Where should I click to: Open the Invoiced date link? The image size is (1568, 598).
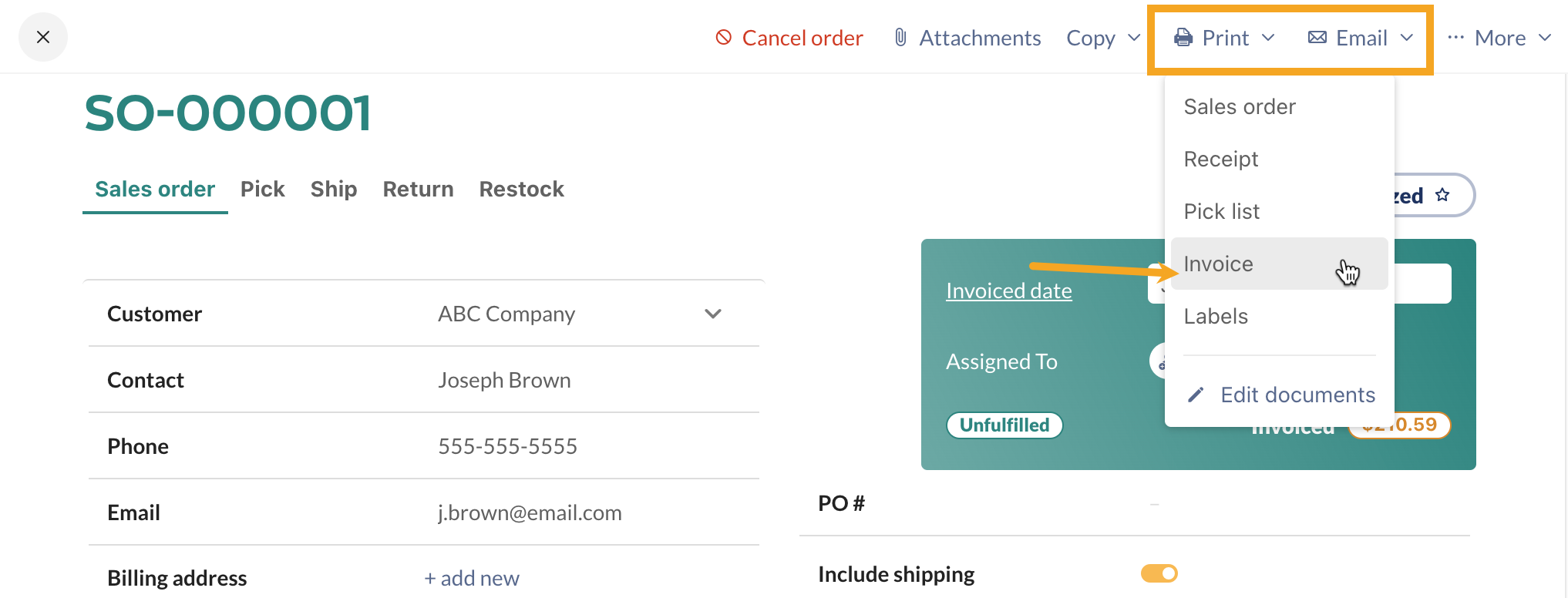point(1008,291)
